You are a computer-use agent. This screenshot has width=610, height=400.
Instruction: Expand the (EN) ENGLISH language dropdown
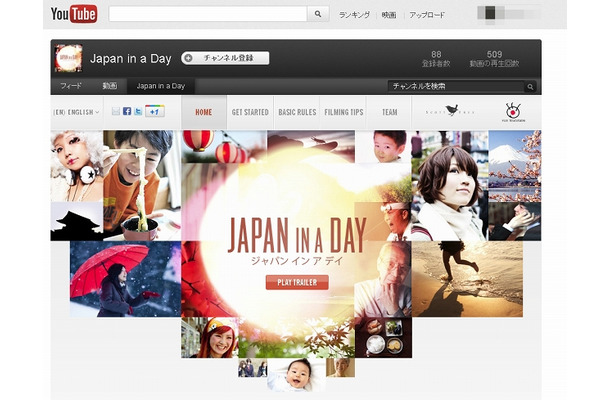click(76, 112)
